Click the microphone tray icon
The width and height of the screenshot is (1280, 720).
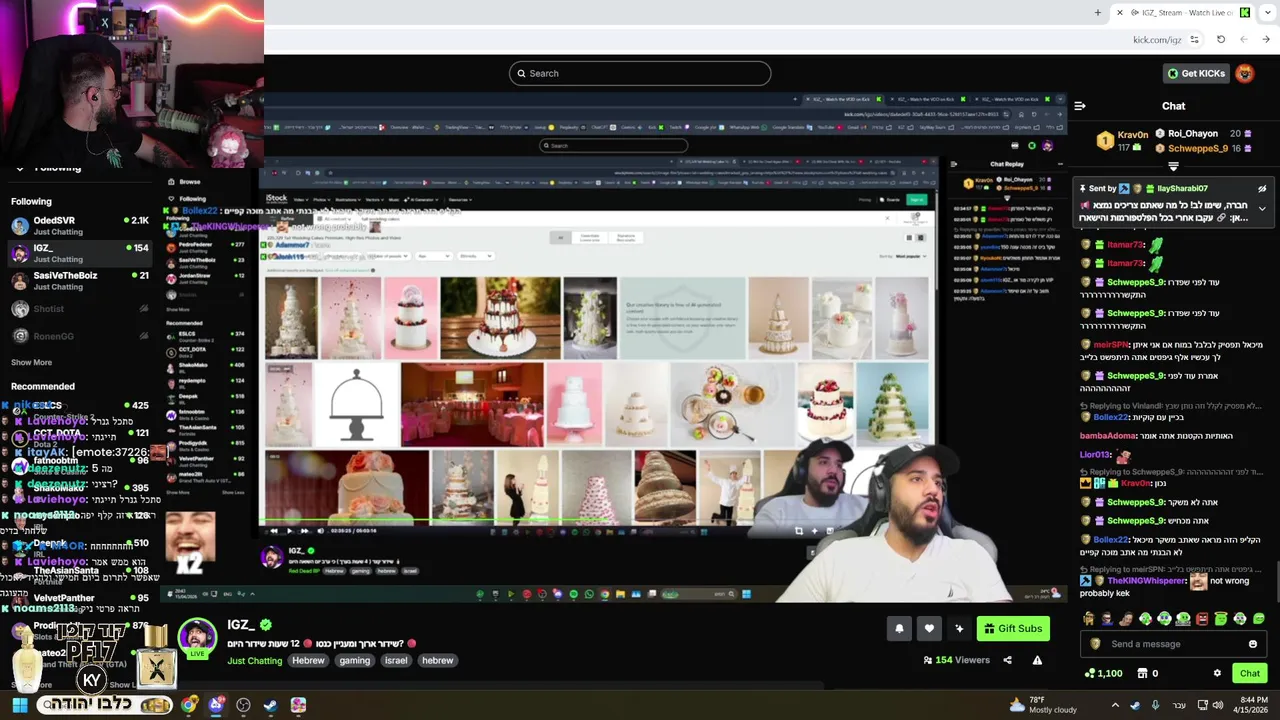(1155, 705)
